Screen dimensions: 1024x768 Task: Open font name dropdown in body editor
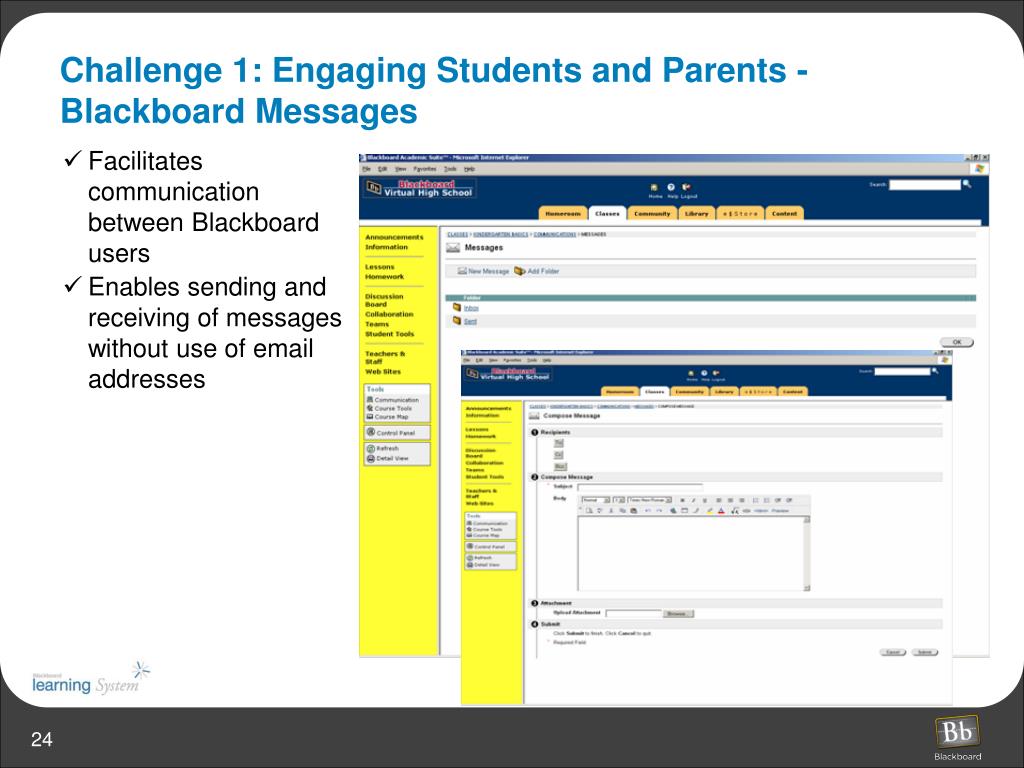(650, 500)
